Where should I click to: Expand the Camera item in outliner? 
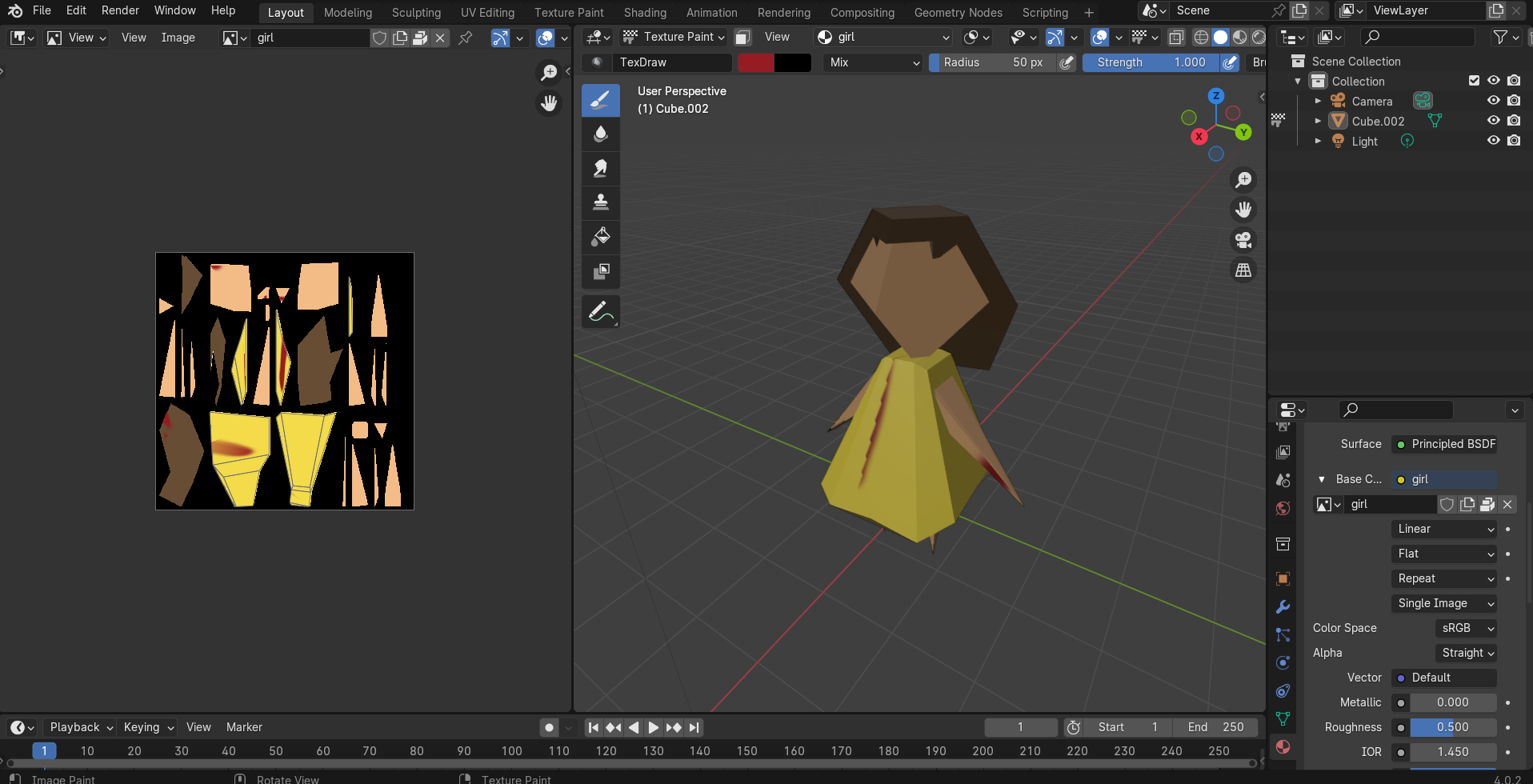click(1318, 101)
